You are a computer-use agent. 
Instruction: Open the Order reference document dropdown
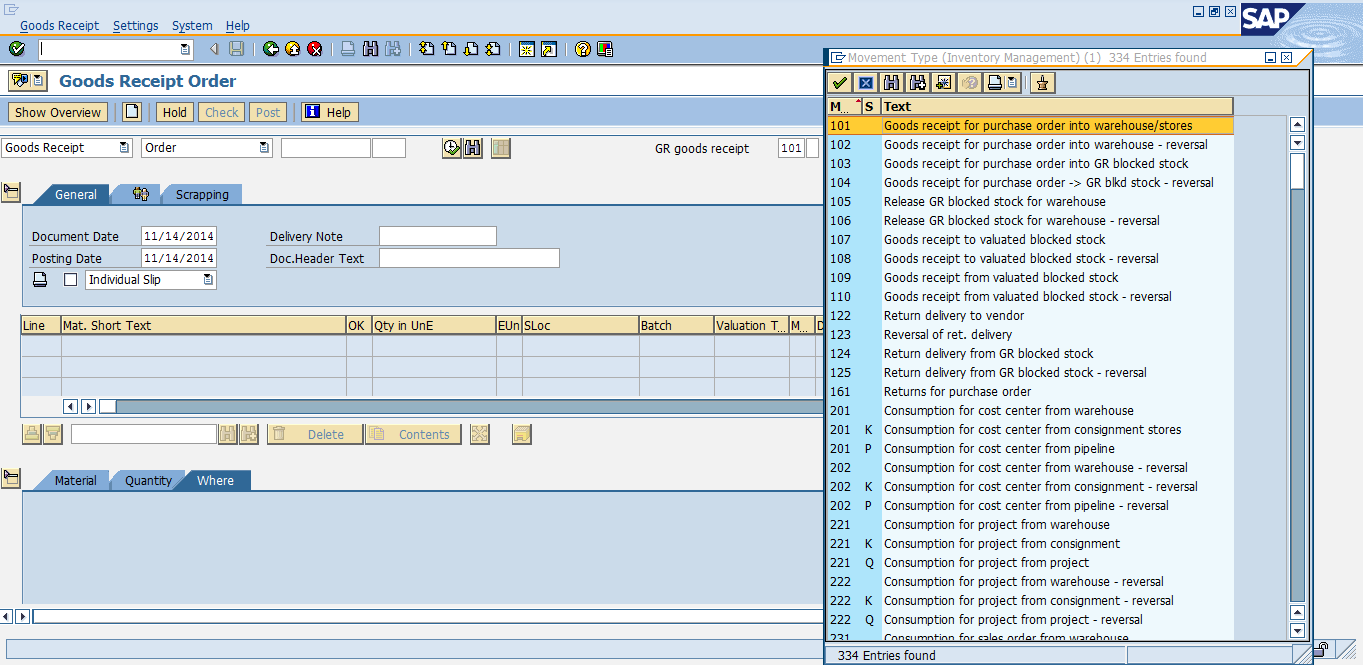(264, 148)
